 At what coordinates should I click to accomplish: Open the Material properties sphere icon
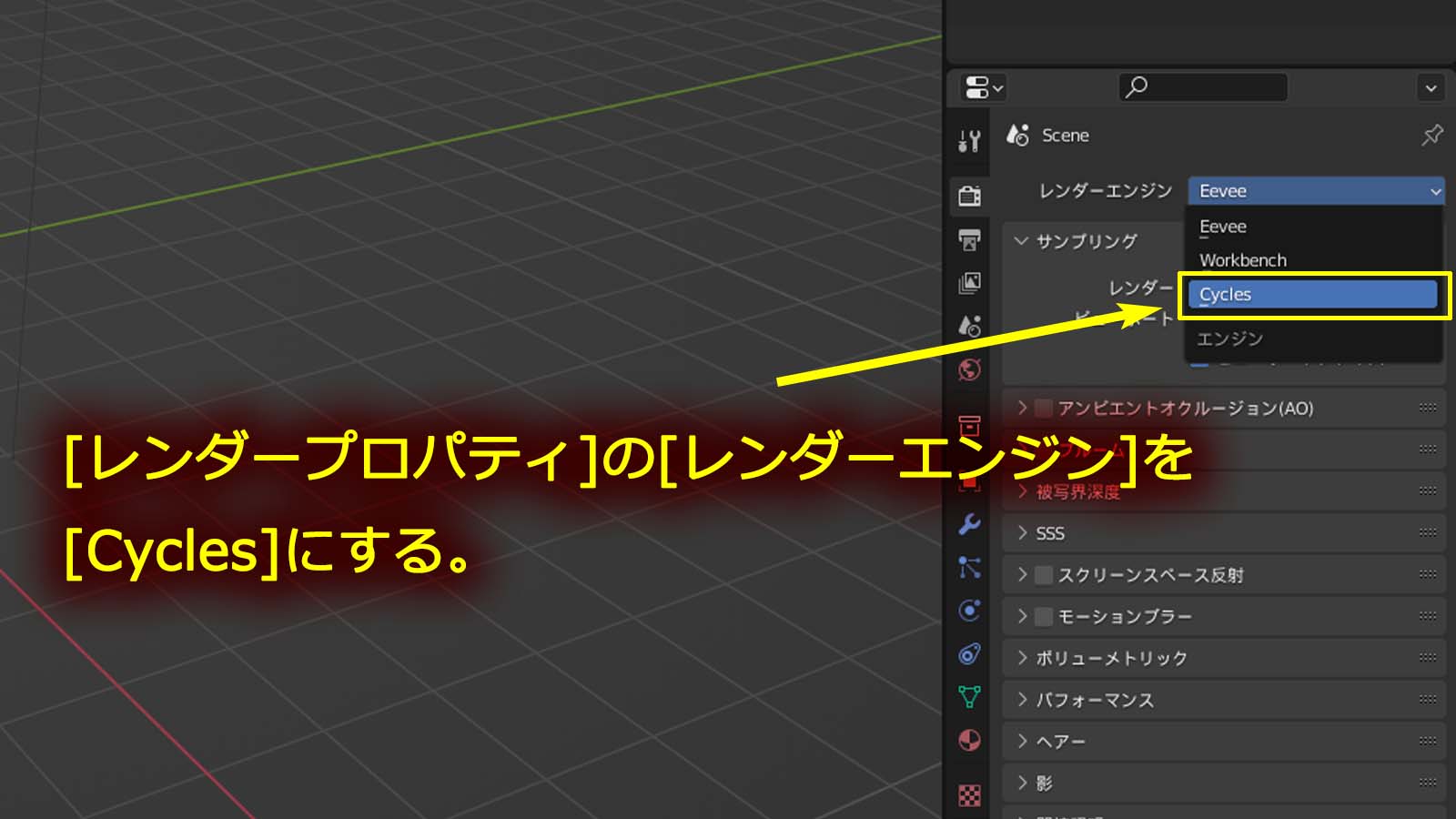[x=970, y=741]
